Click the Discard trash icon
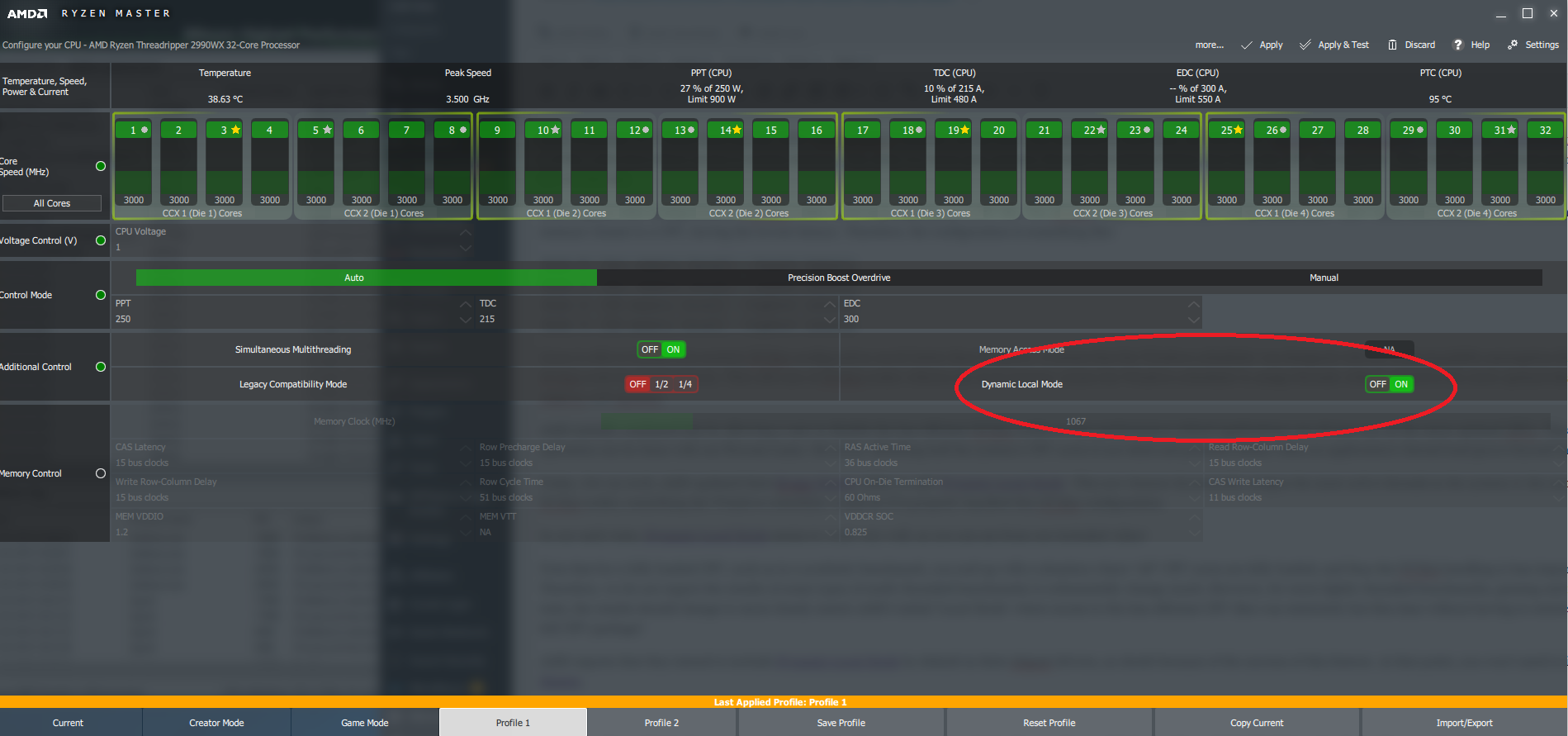This screenshot has height=736, width=1568. (x=1392, y=45)
